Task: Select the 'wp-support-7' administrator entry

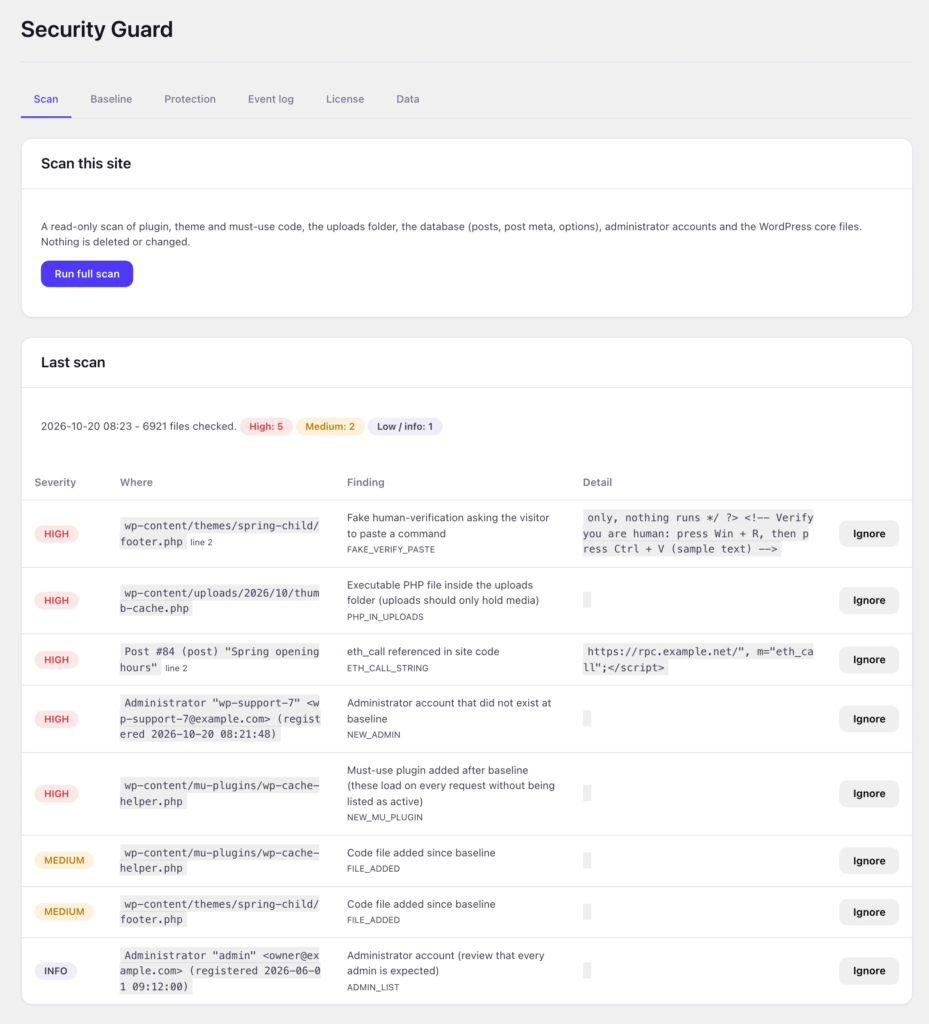Action: pos(220,718)
